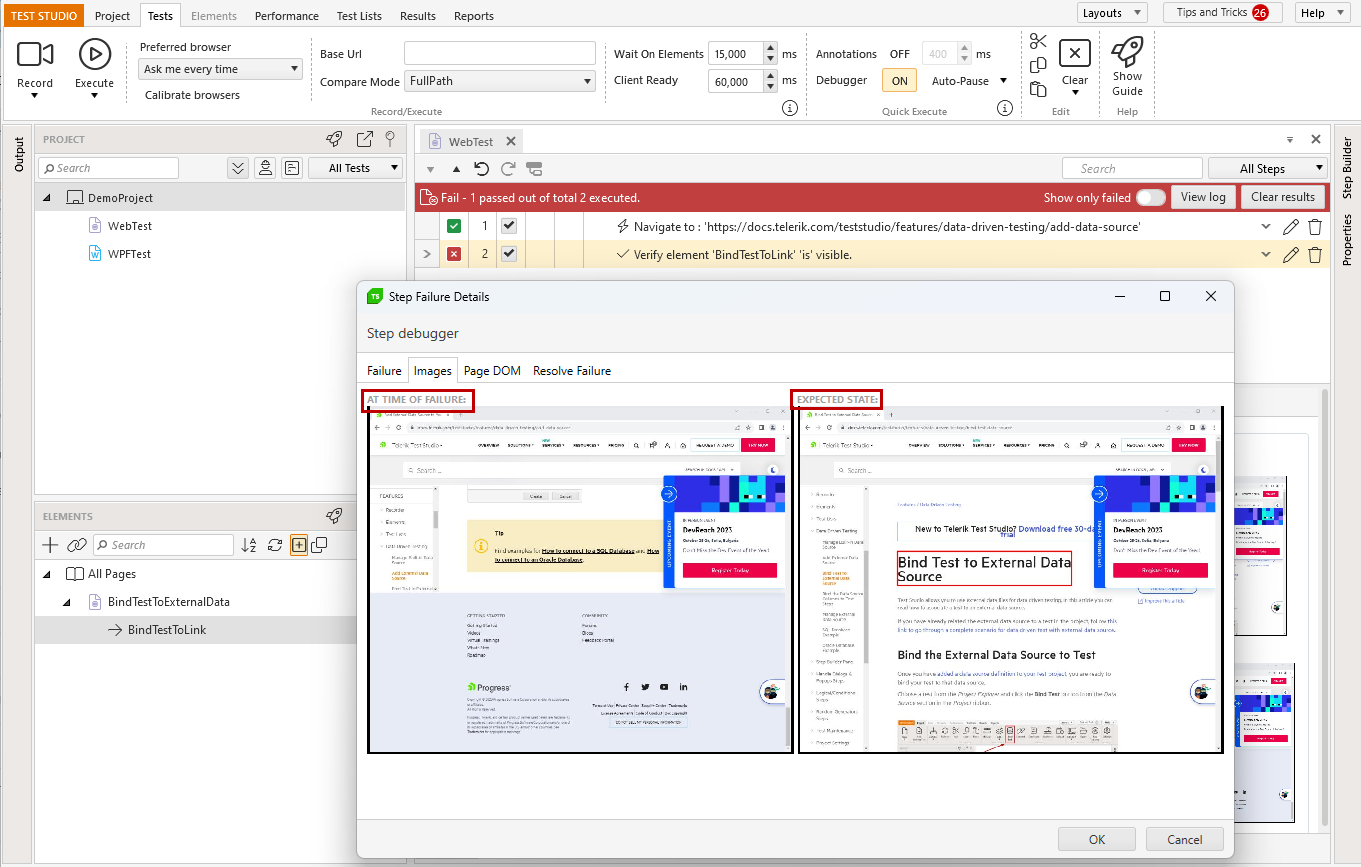Click the At Time Of Failure screenshot

click(x=579, y=579)
